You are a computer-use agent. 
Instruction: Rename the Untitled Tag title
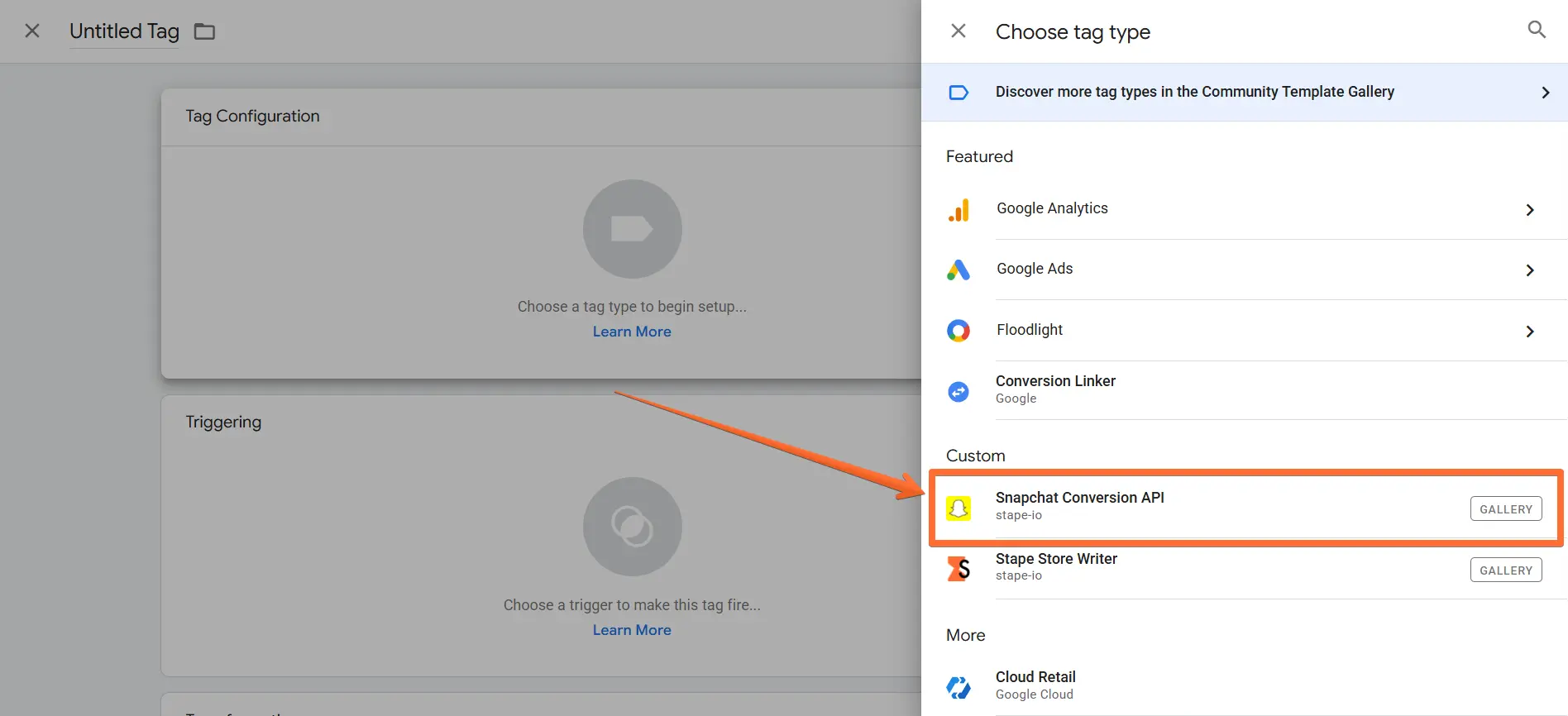click(124, 31)
